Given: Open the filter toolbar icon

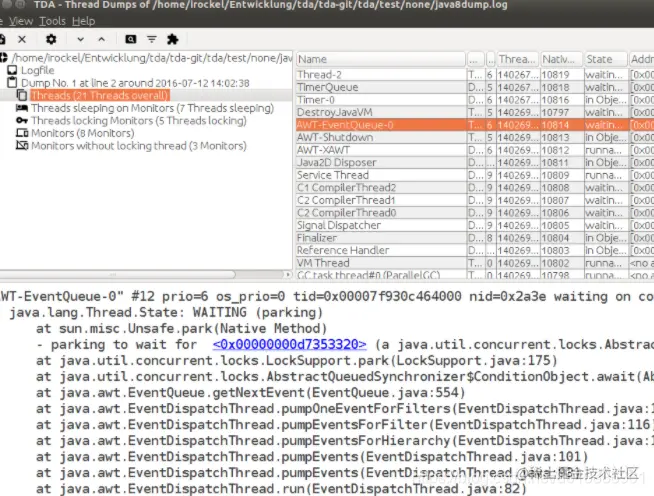Looking at the screenshot, I should tap(152, 39).
